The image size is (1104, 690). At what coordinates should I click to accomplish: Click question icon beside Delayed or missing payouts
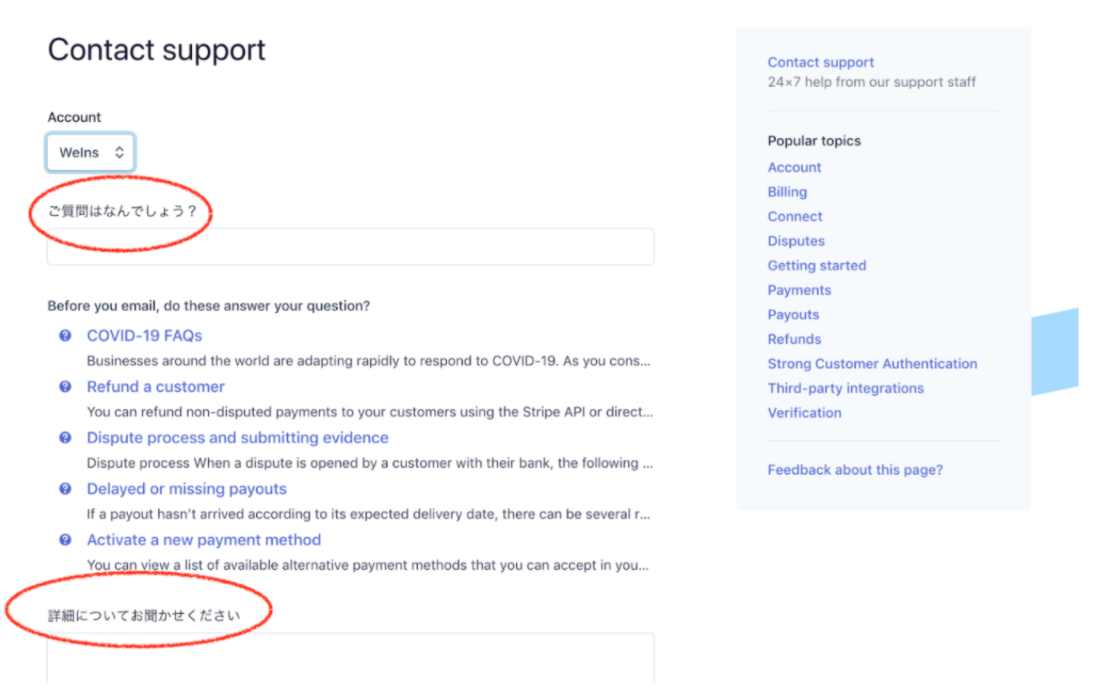[x=65, y=489]
